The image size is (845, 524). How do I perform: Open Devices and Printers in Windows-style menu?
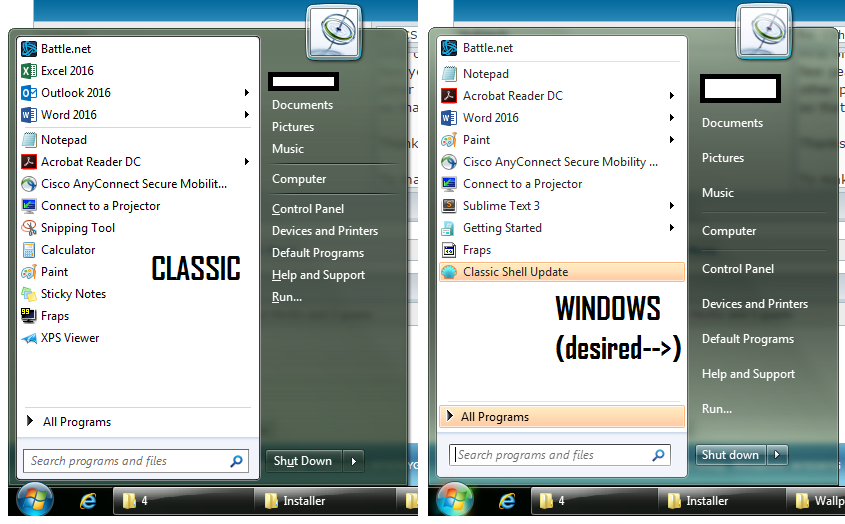[754, 304]
